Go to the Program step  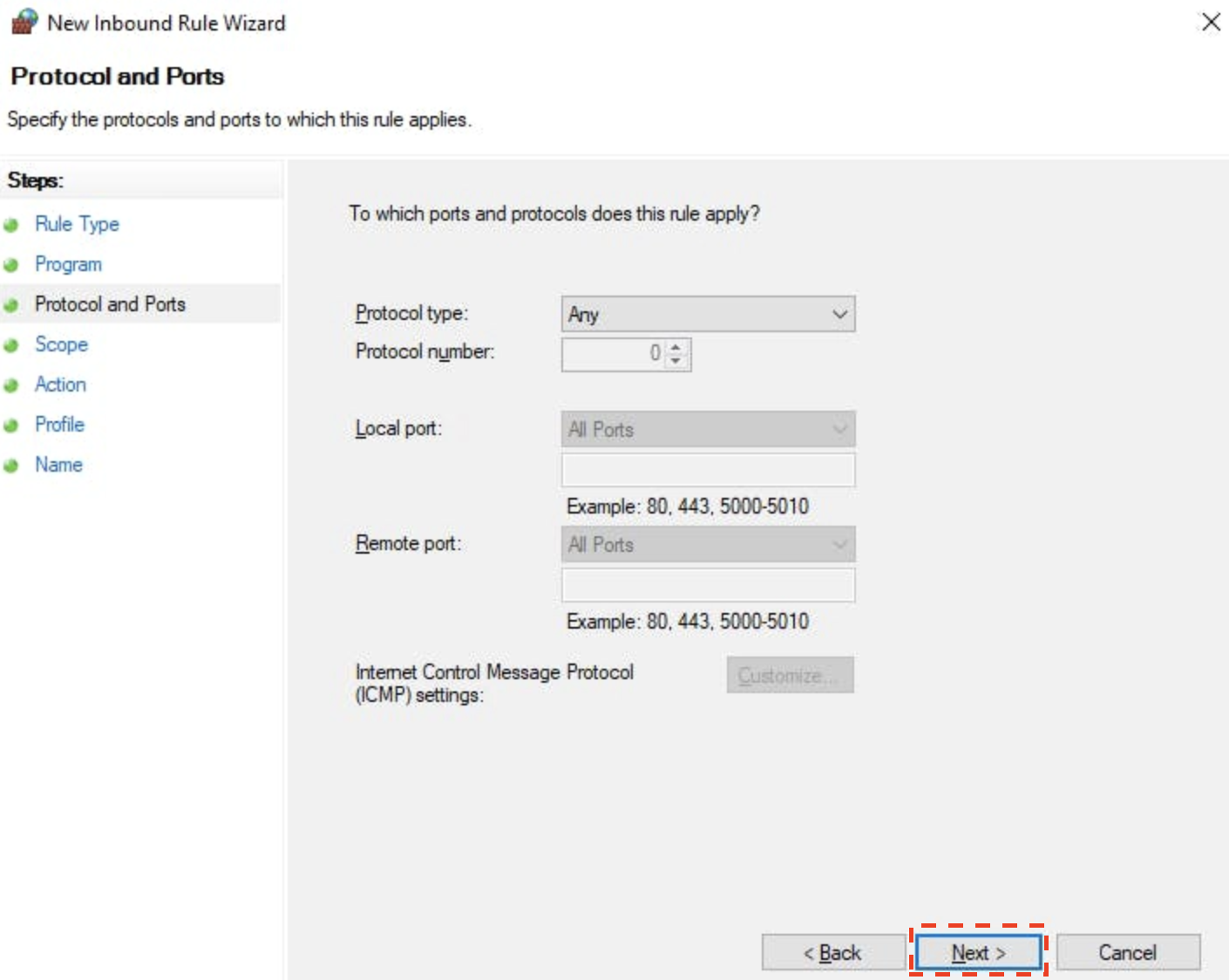tap(68, 264)
